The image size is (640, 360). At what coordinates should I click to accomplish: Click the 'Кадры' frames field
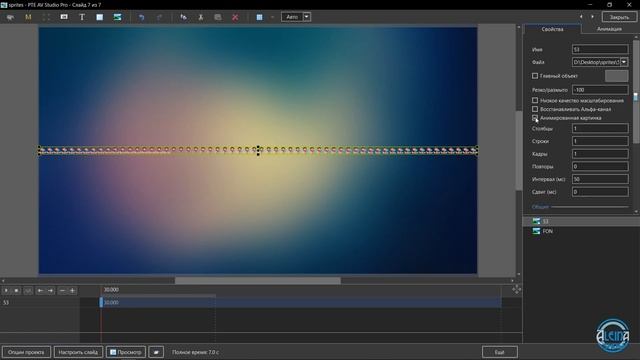[x=600, y=154]
